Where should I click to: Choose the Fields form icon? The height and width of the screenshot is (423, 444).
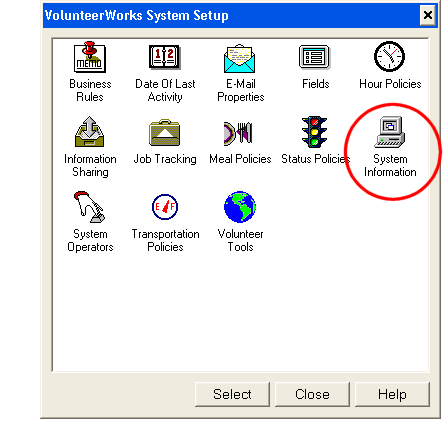(315, 57)
